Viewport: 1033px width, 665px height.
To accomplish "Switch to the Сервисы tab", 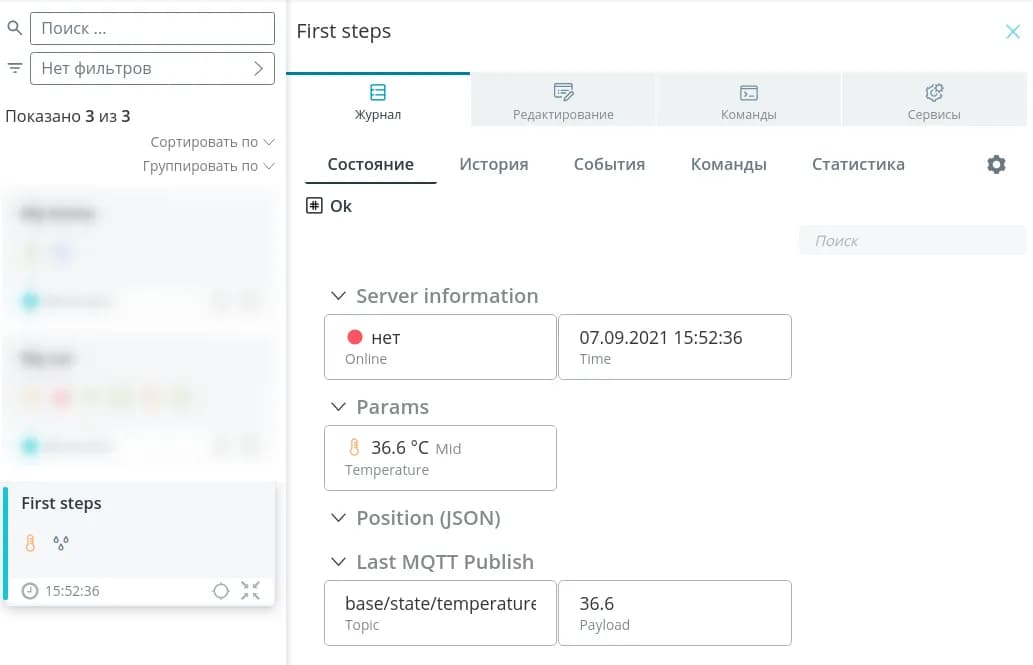I will (934, 101).
